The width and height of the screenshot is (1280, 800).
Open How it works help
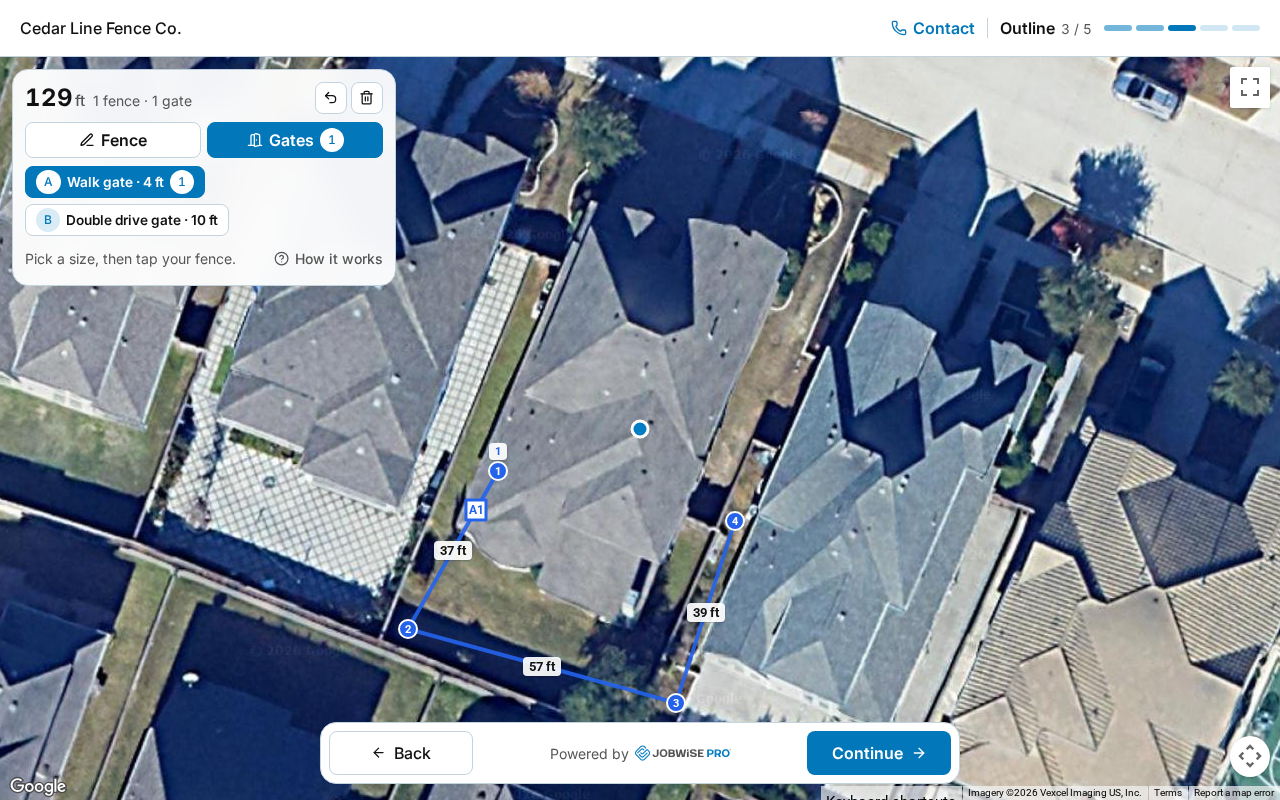pyautogui.click(x=328, y=259)
